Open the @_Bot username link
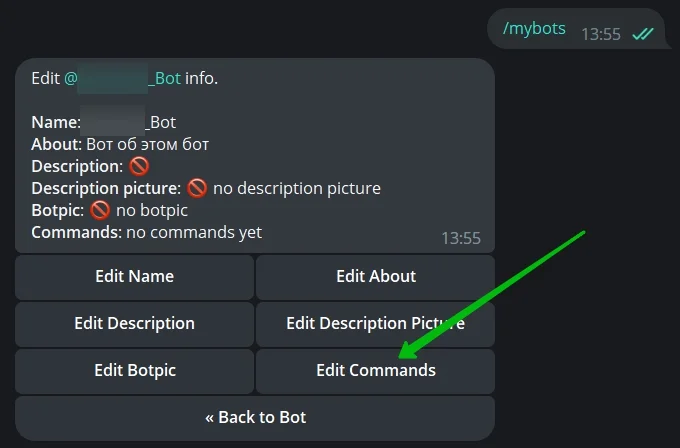 (122, 79)
